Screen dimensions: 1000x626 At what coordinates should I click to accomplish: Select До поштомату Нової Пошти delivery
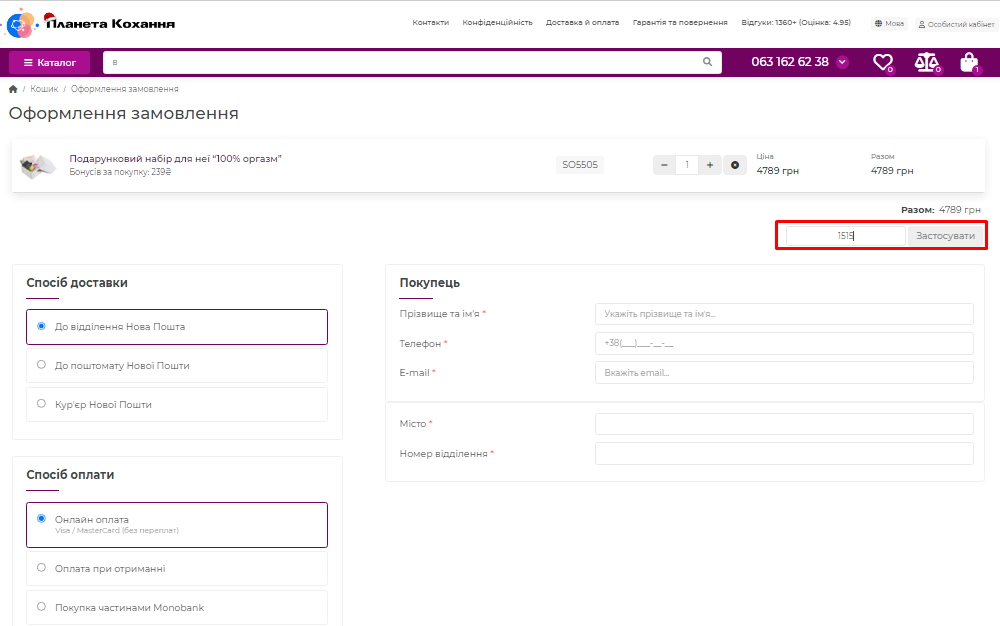click(x=41, y=365)
